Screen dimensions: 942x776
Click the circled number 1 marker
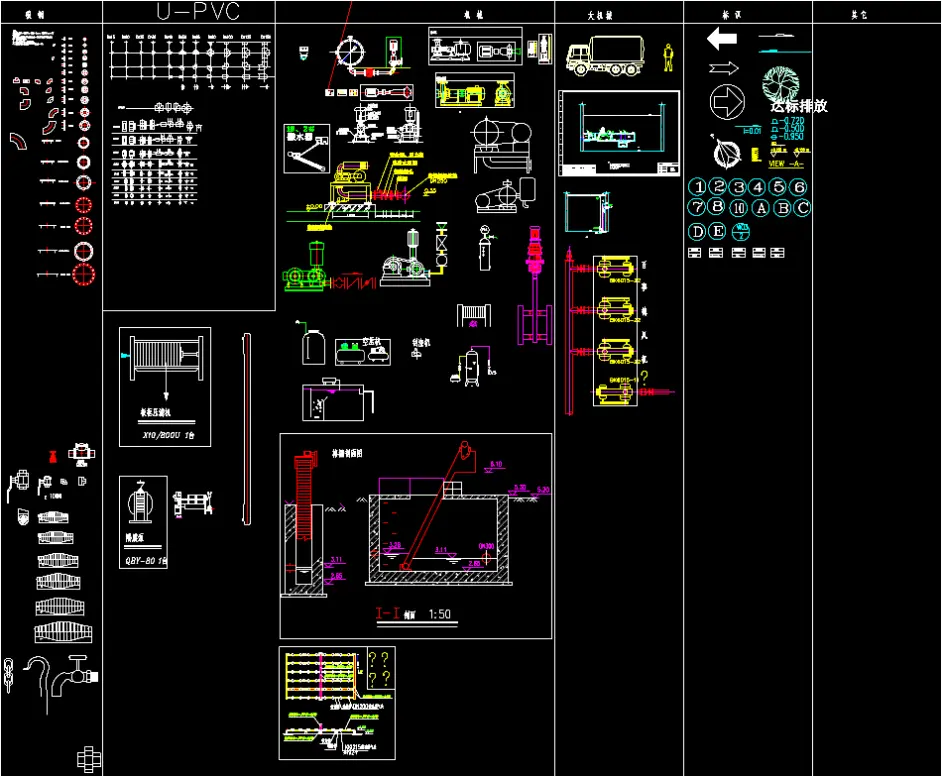(x=698, y=187)
